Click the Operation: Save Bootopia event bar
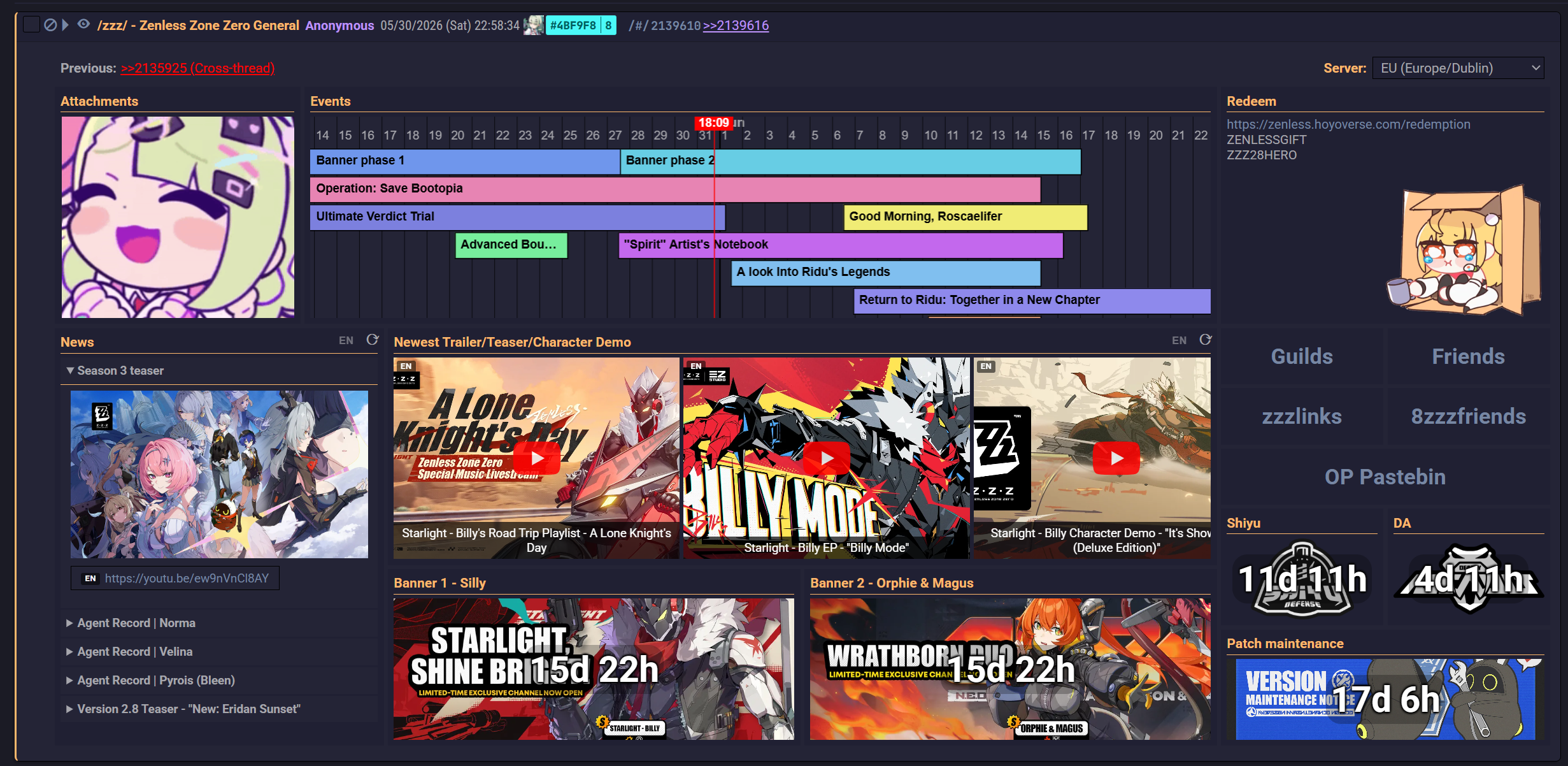1568x766 pixels. (x=675, y=189)
